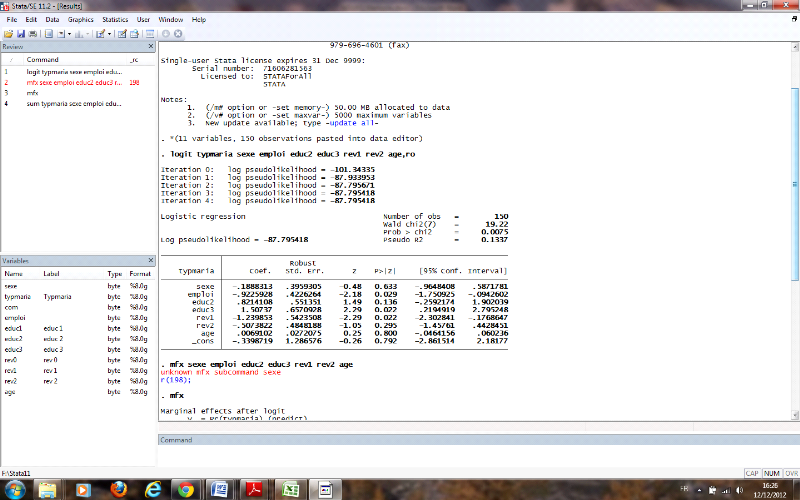Open the Statistics menu

pyautogui.click(x=115, y=19)
